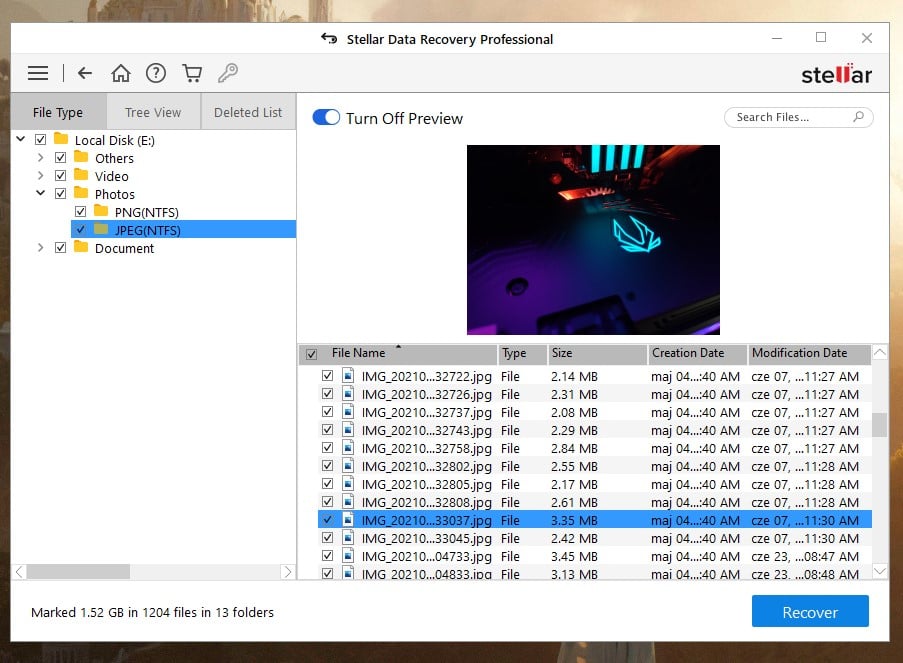The width and height of the screenshot is (903, 663).
Task: Open the help question mark icon
Action: [x=155, y=73]
